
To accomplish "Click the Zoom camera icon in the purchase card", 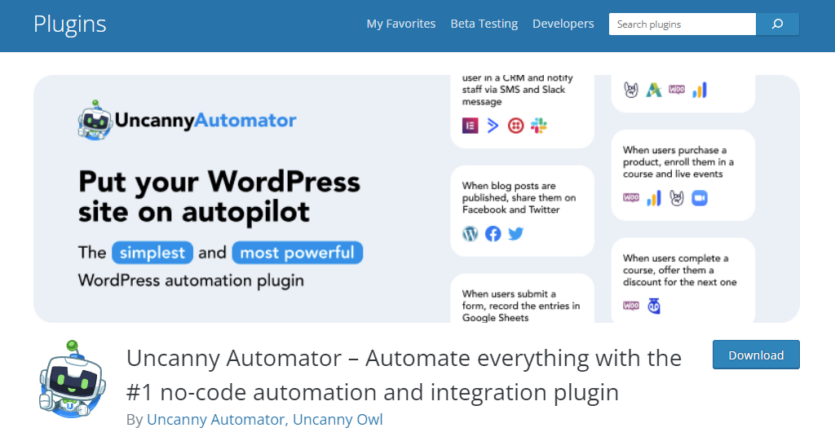I will click(699, 198).
